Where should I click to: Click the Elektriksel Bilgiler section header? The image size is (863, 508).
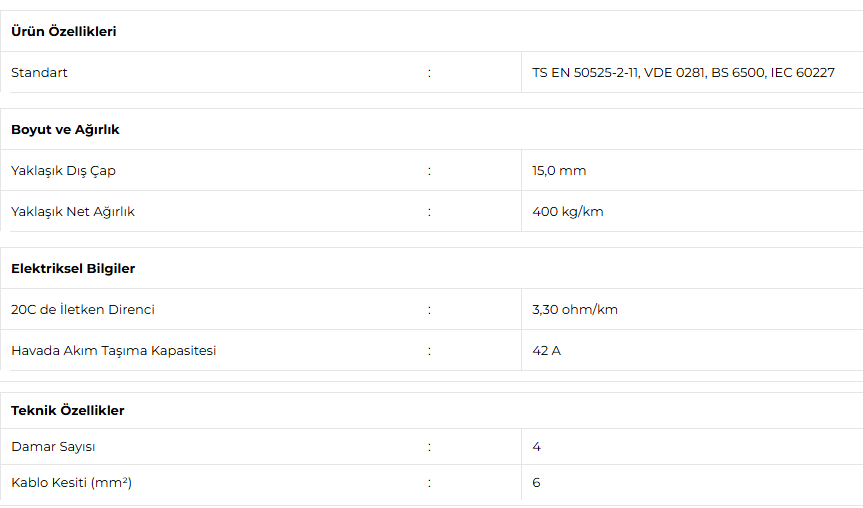[x=73, y=269]
